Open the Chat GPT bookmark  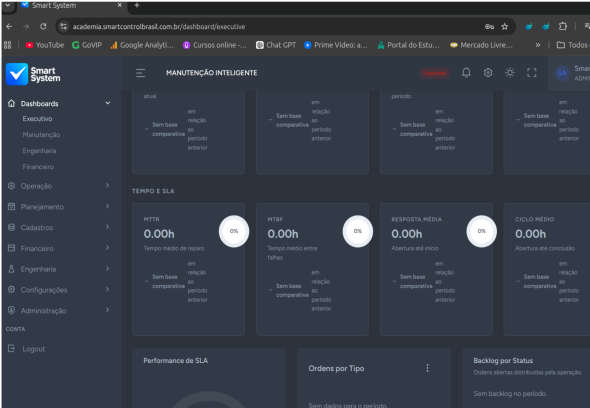pyautogui.click(x=276, y=45)
